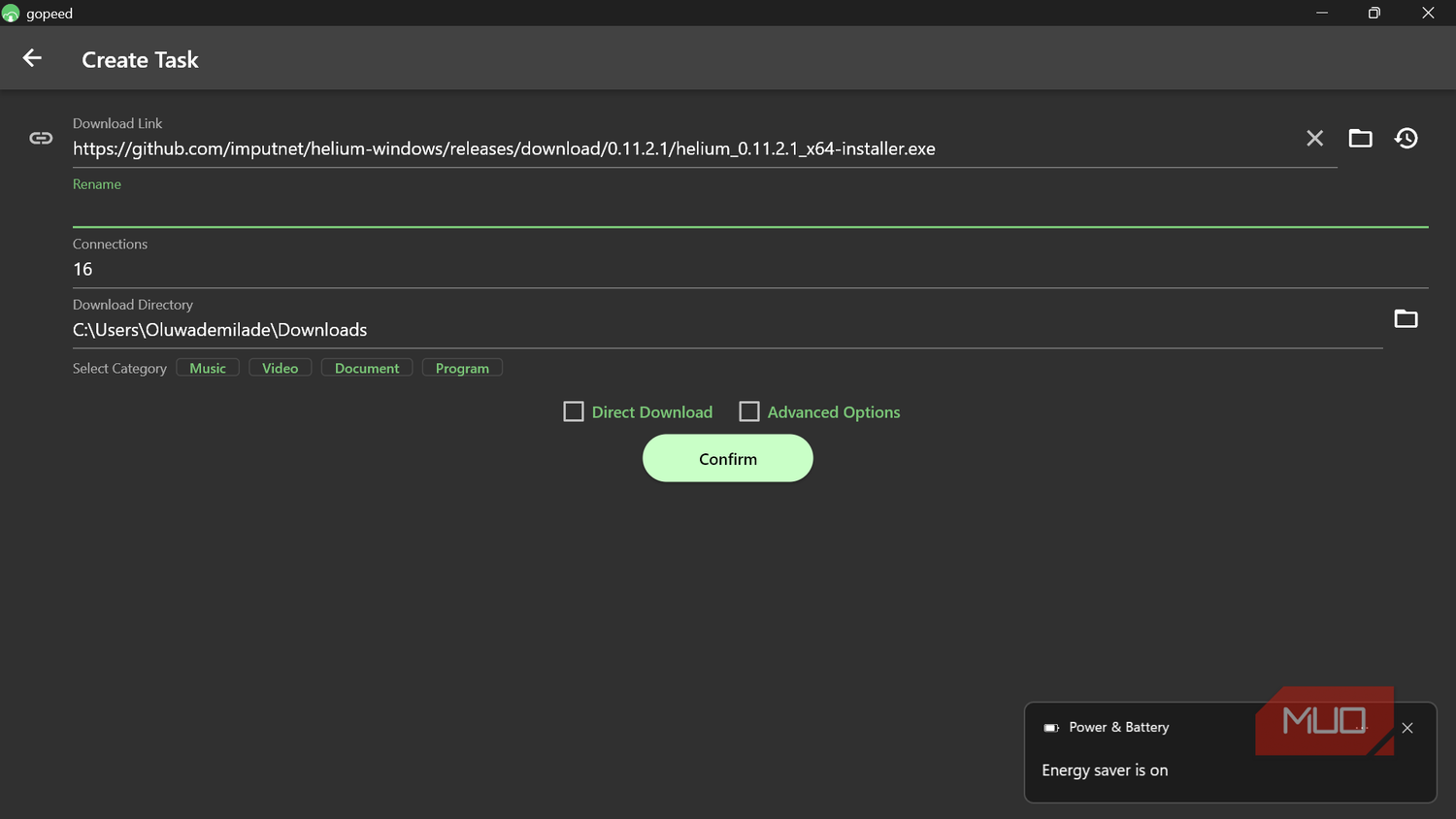
Task: Click the link chain icon
Action: (x=41, y=138)
